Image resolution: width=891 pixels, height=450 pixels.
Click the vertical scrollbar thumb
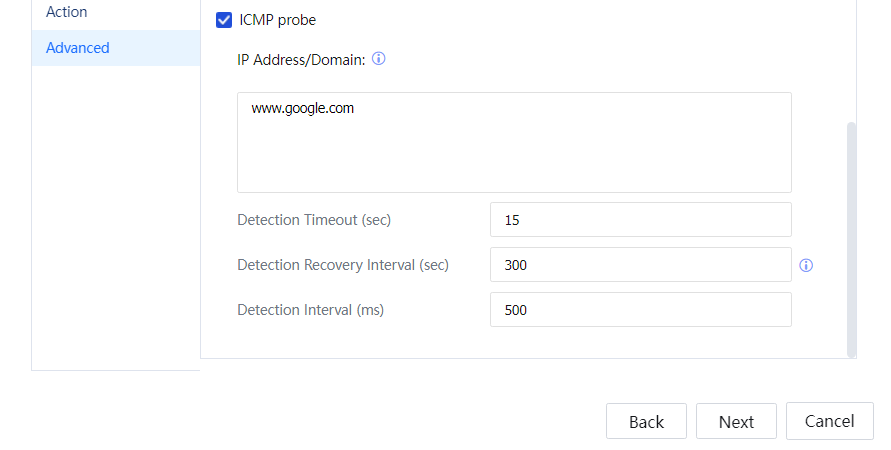pyautogui.click(x=851, y=238)
